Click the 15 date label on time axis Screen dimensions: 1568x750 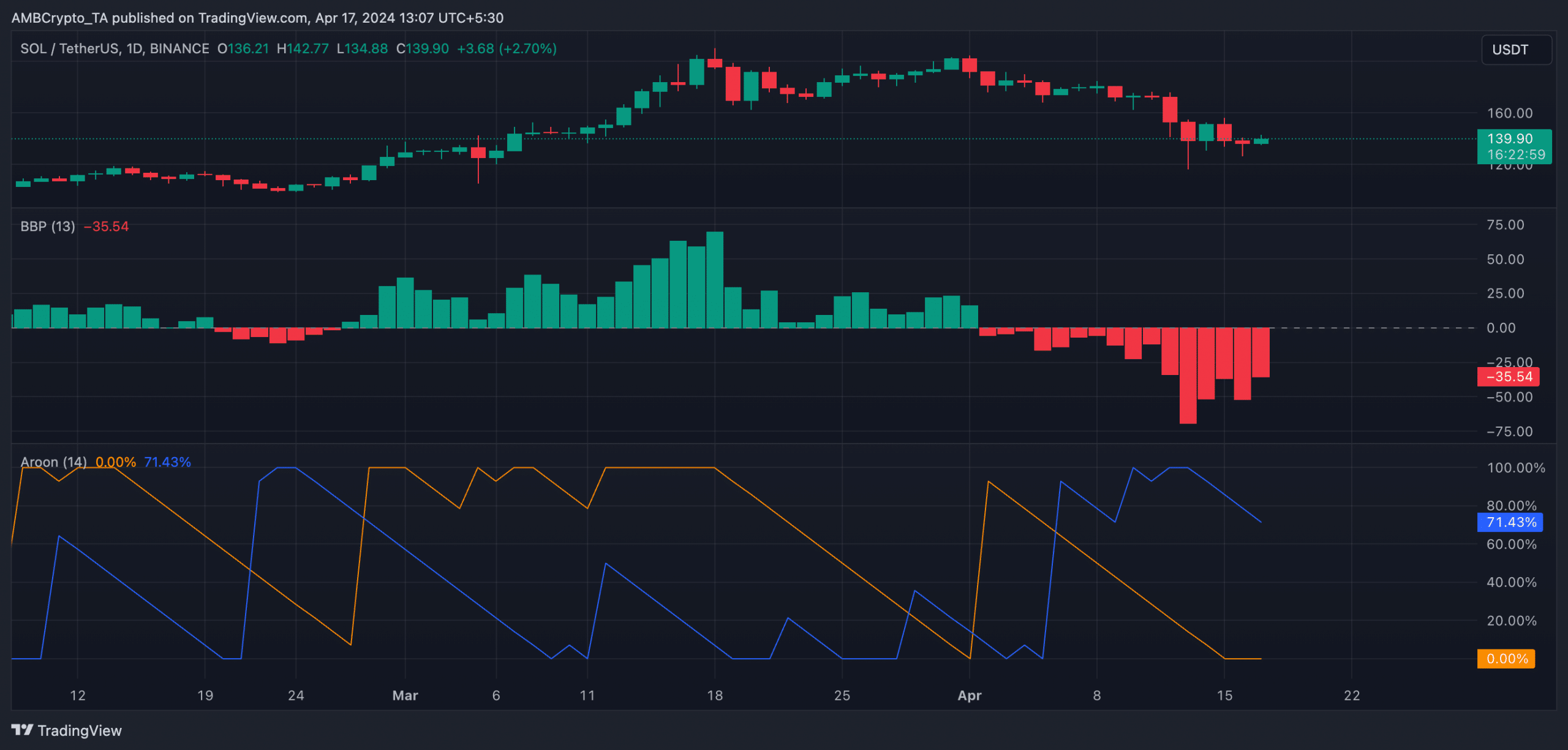coord(1224,695)
